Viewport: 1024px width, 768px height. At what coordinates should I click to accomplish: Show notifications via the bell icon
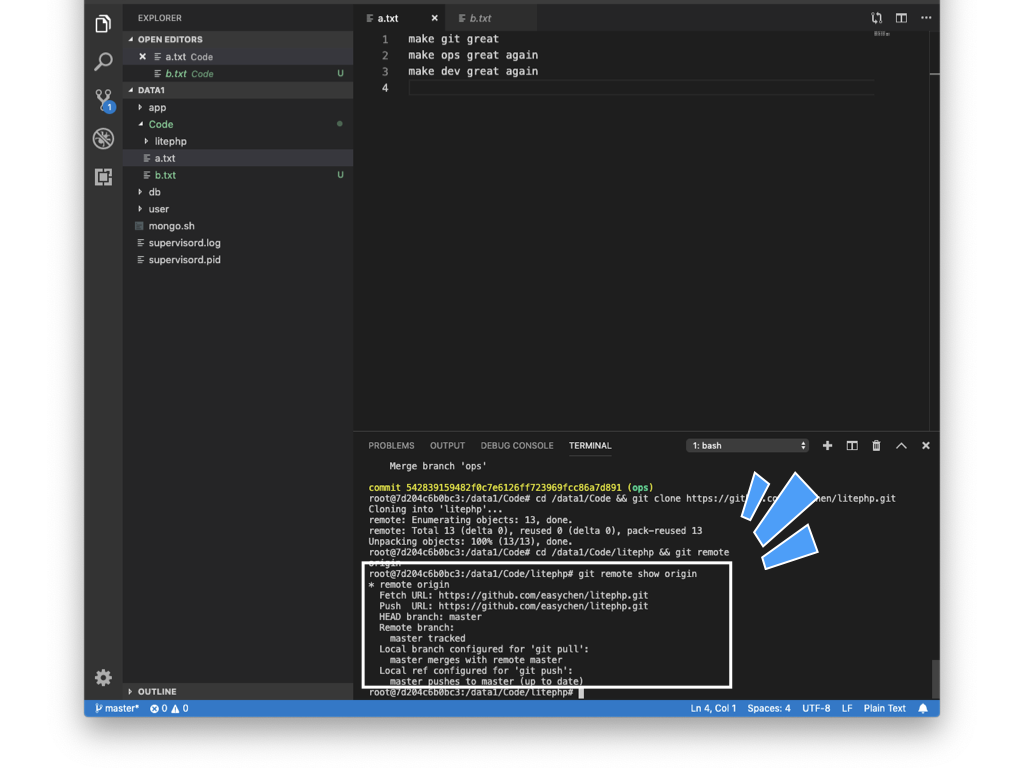coord(923,708)
